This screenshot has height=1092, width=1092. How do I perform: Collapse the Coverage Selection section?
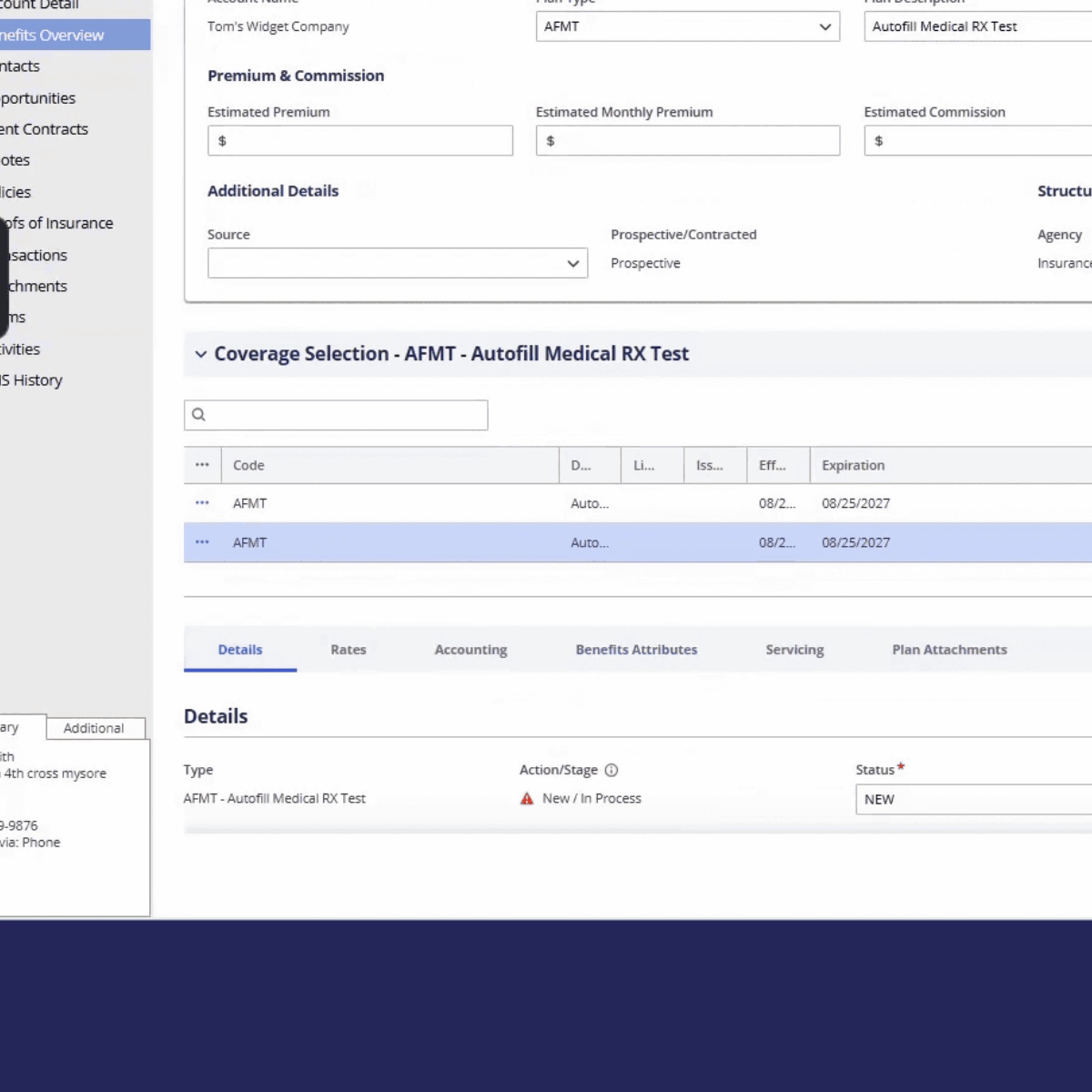click(201, 354)
